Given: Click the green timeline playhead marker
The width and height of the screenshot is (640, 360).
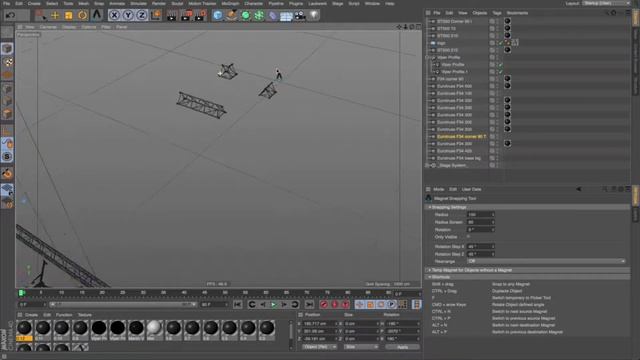Looking at the screenshot, I should (x=22, y=293).
